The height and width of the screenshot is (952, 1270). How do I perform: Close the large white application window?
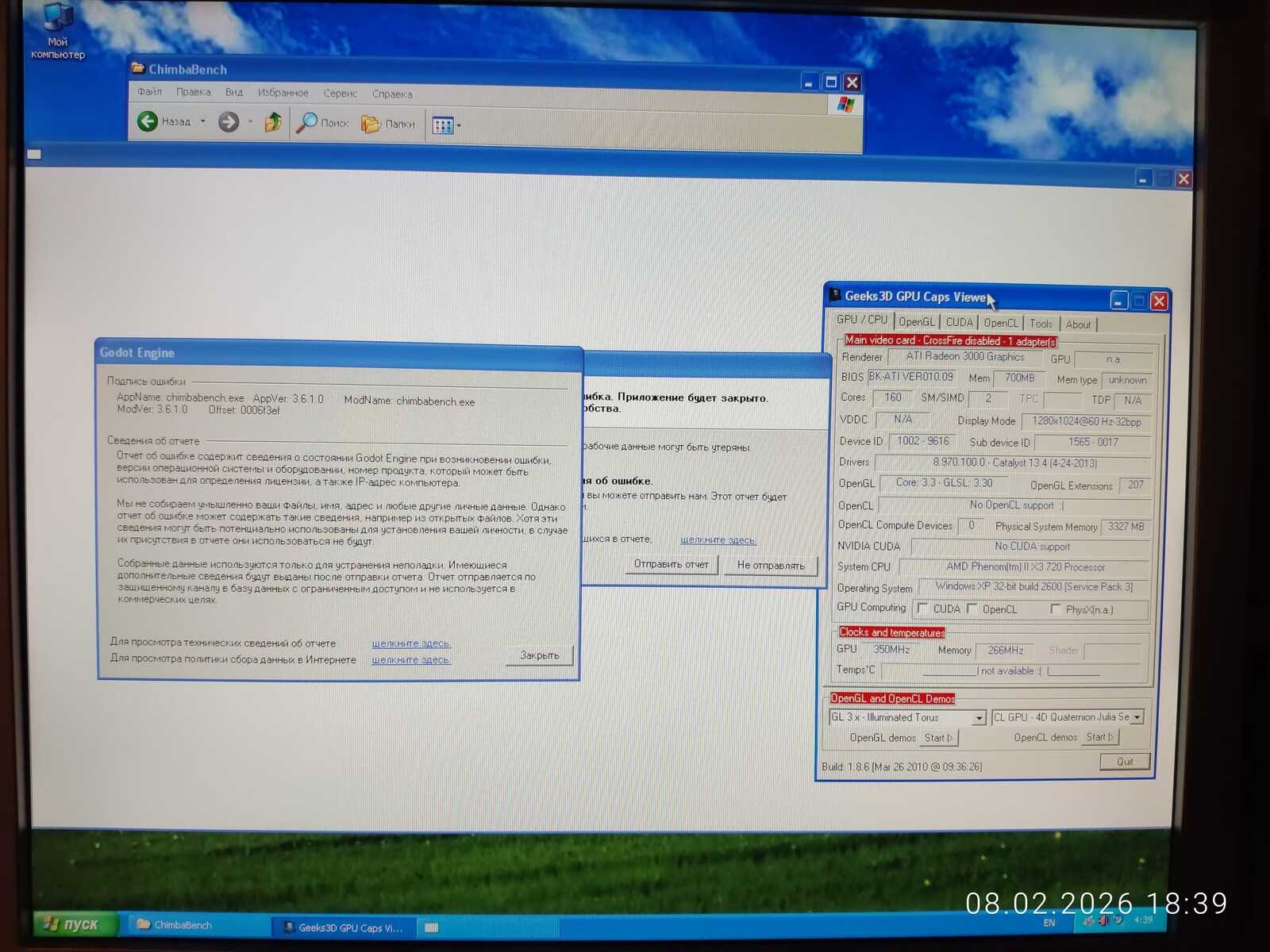click(1183, 179)
